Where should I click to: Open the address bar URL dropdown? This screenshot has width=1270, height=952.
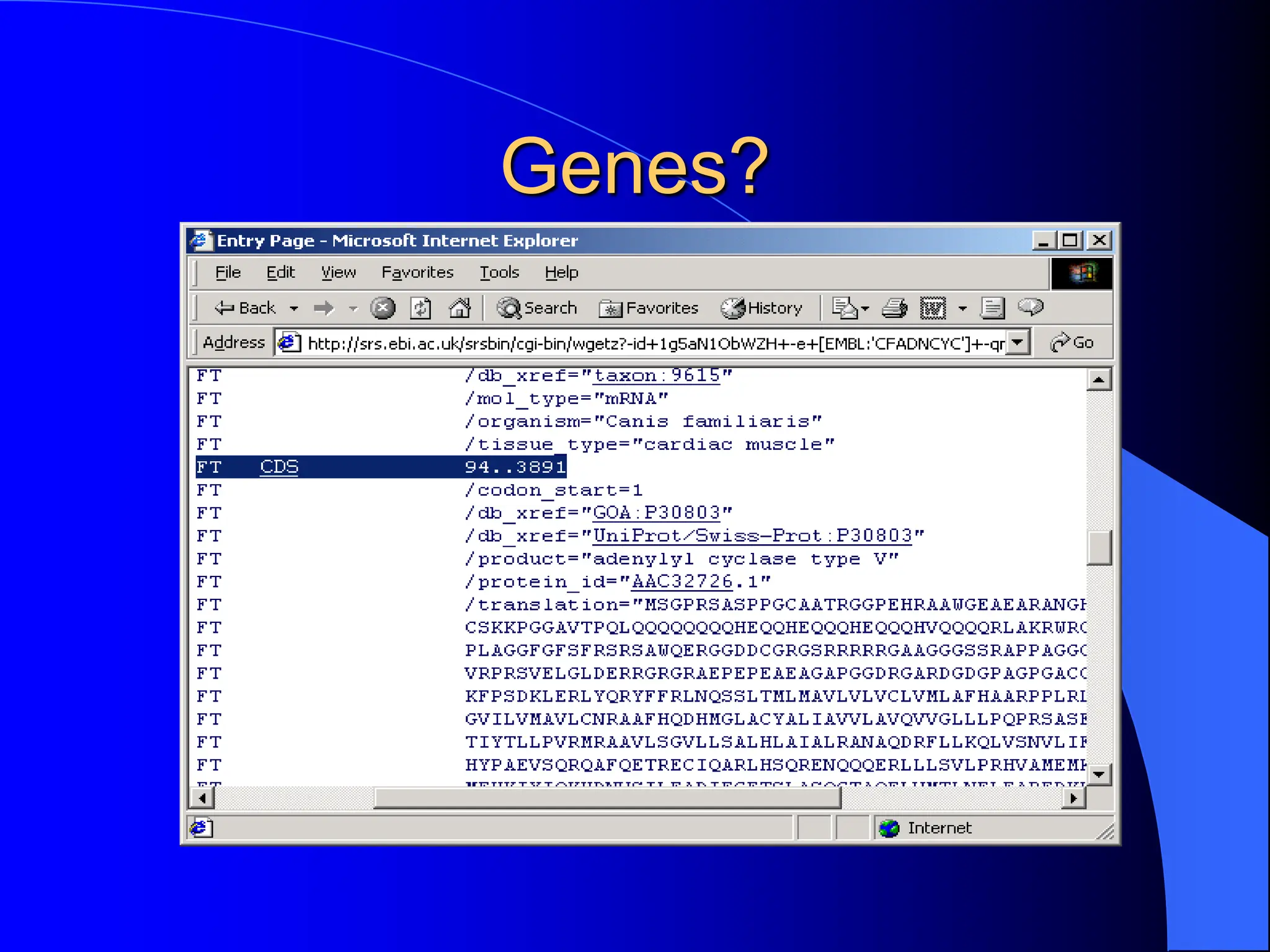pyautogui.click(x=1017, y=342)
